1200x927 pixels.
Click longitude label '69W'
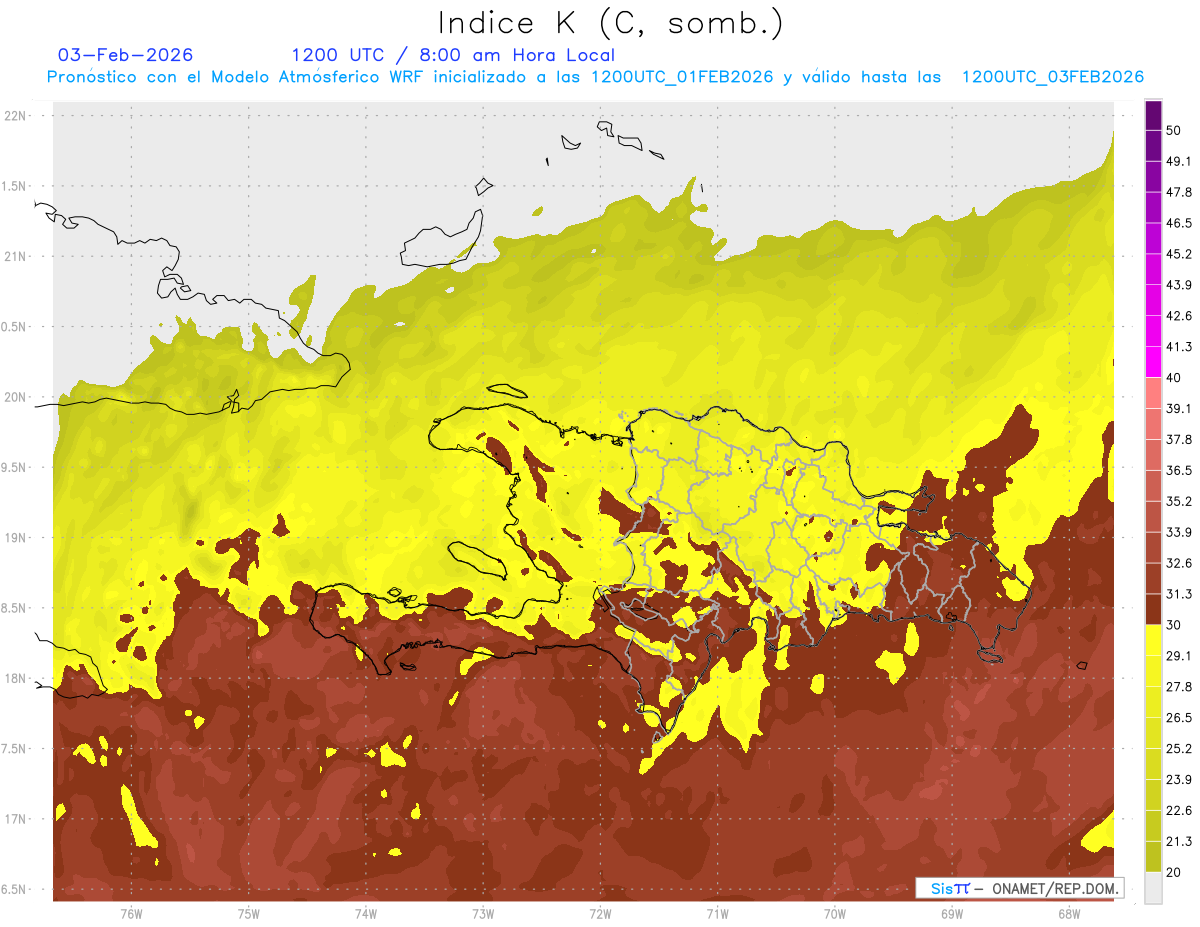coord(952,914)
